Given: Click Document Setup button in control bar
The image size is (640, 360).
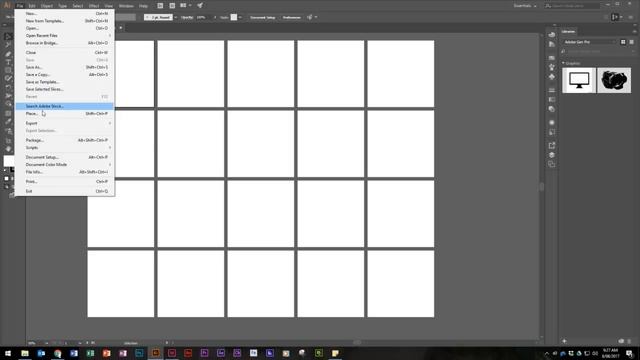Looking at the screenshot, I should click(x=262, y=18).
